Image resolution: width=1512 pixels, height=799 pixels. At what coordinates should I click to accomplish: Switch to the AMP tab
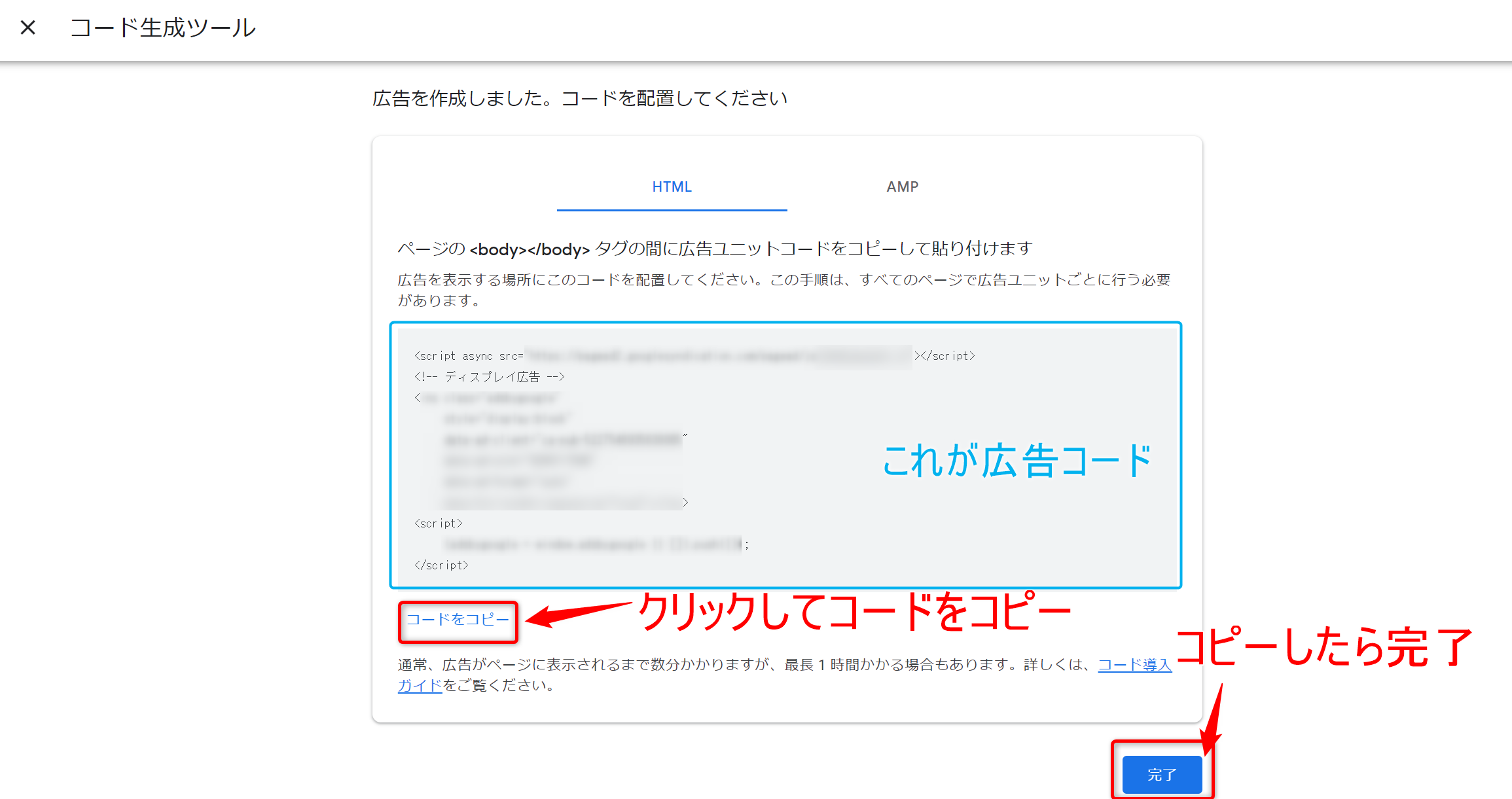click(x=902, y=186)
